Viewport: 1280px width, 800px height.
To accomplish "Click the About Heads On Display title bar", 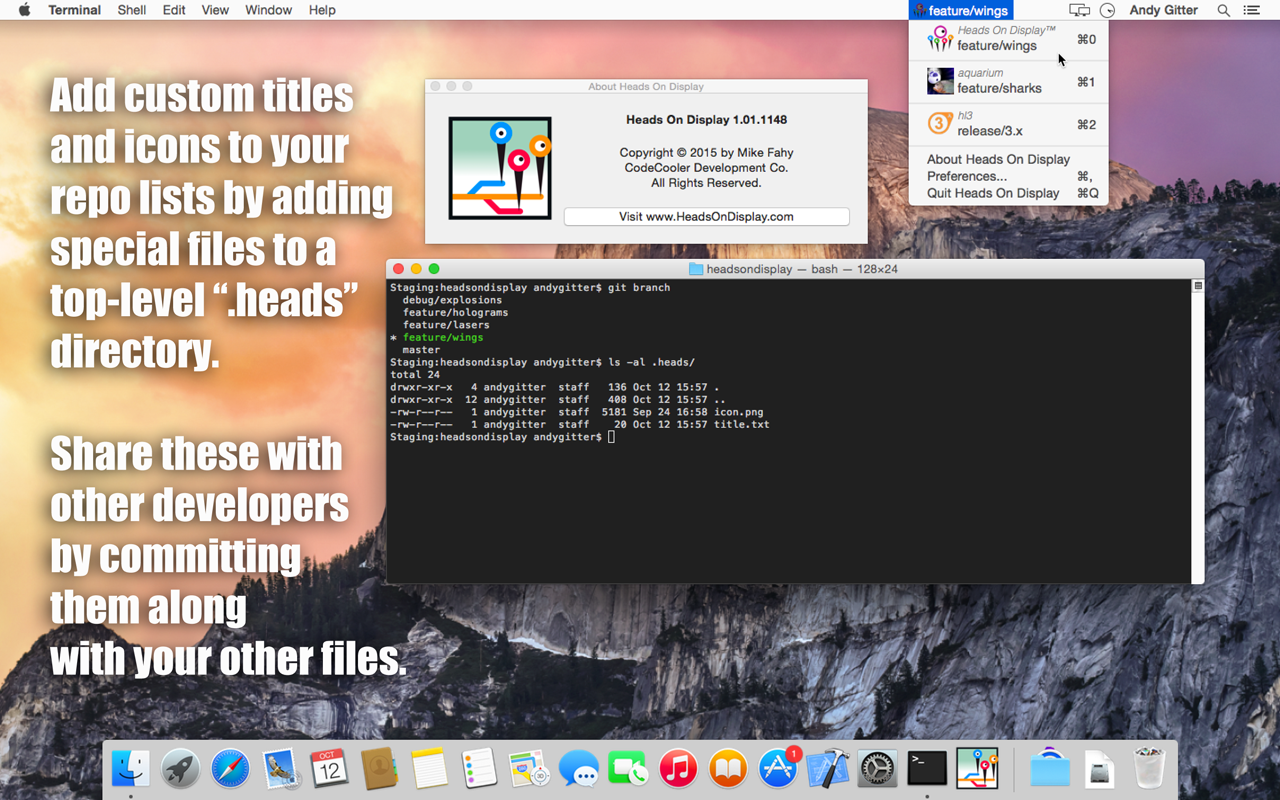I will click(646, 87).
